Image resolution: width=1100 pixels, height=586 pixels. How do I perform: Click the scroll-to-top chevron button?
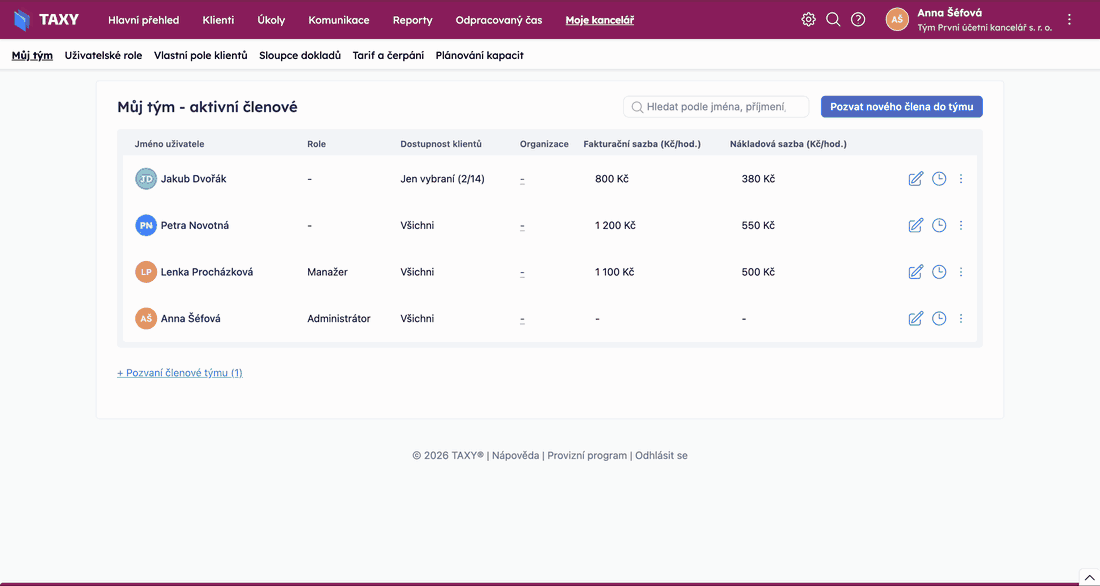pos(1089,577)
